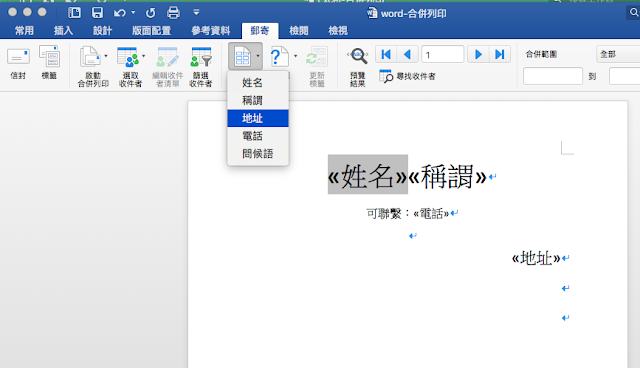Expand the Start Mail Merge dropdown arrow

click(106, 55)
